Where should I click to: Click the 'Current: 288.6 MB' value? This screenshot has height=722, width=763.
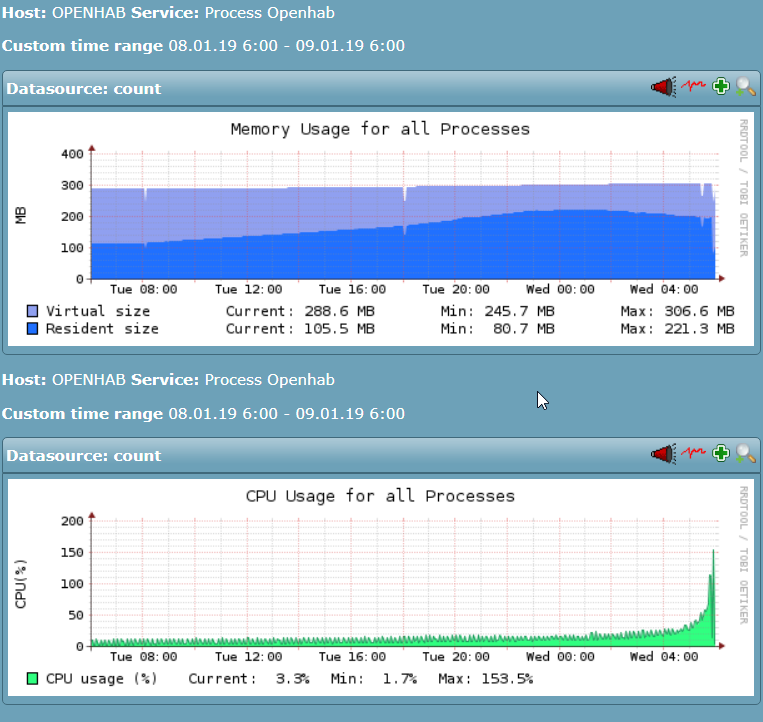pyautogui.click(x=300, y=311)
